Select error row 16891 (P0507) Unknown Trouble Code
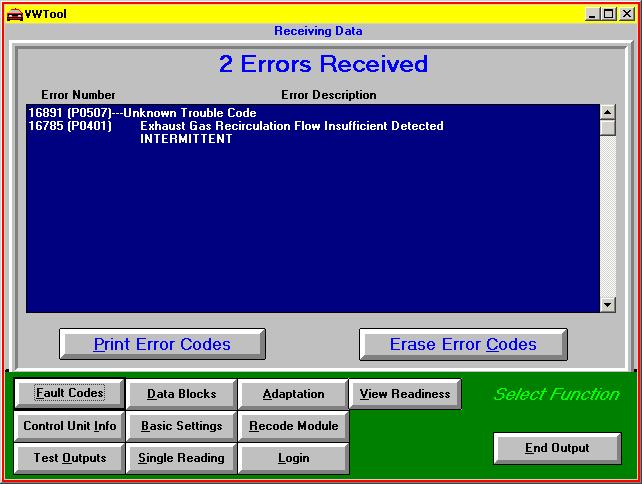Screen dimensions: 642x484 pos(142,113)
